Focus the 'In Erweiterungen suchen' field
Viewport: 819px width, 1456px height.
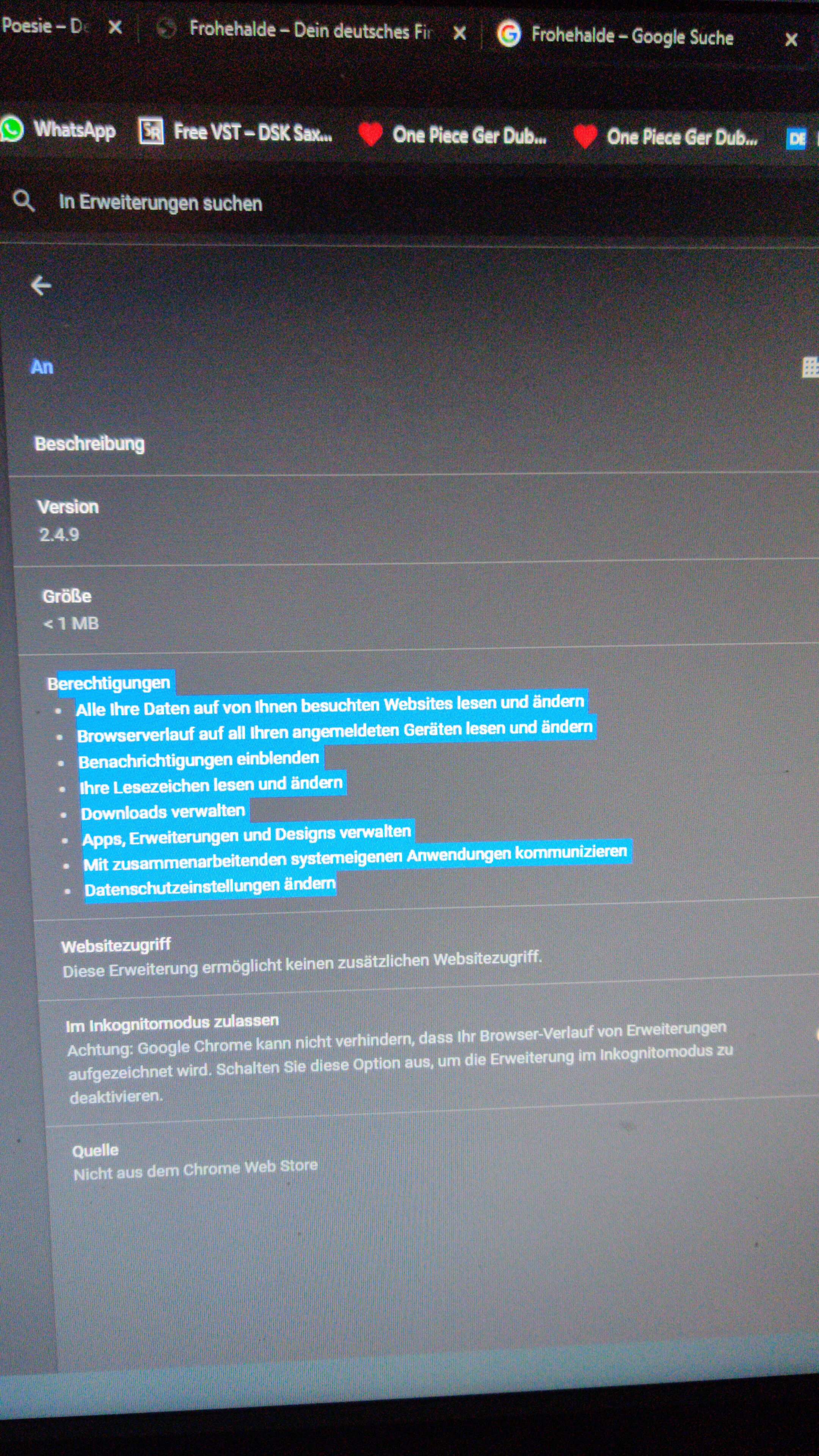tap(160, 203)
